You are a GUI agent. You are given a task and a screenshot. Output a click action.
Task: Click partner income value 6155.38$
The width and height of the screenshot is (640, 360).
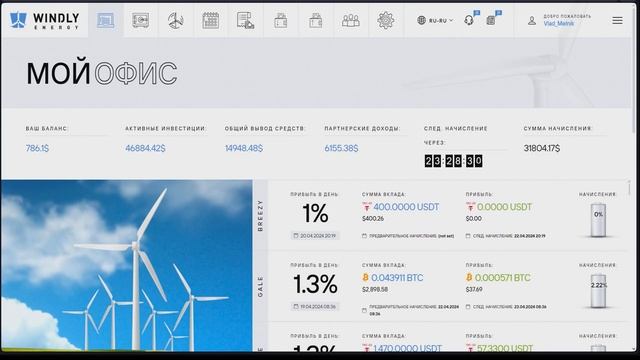click(341, 148)
